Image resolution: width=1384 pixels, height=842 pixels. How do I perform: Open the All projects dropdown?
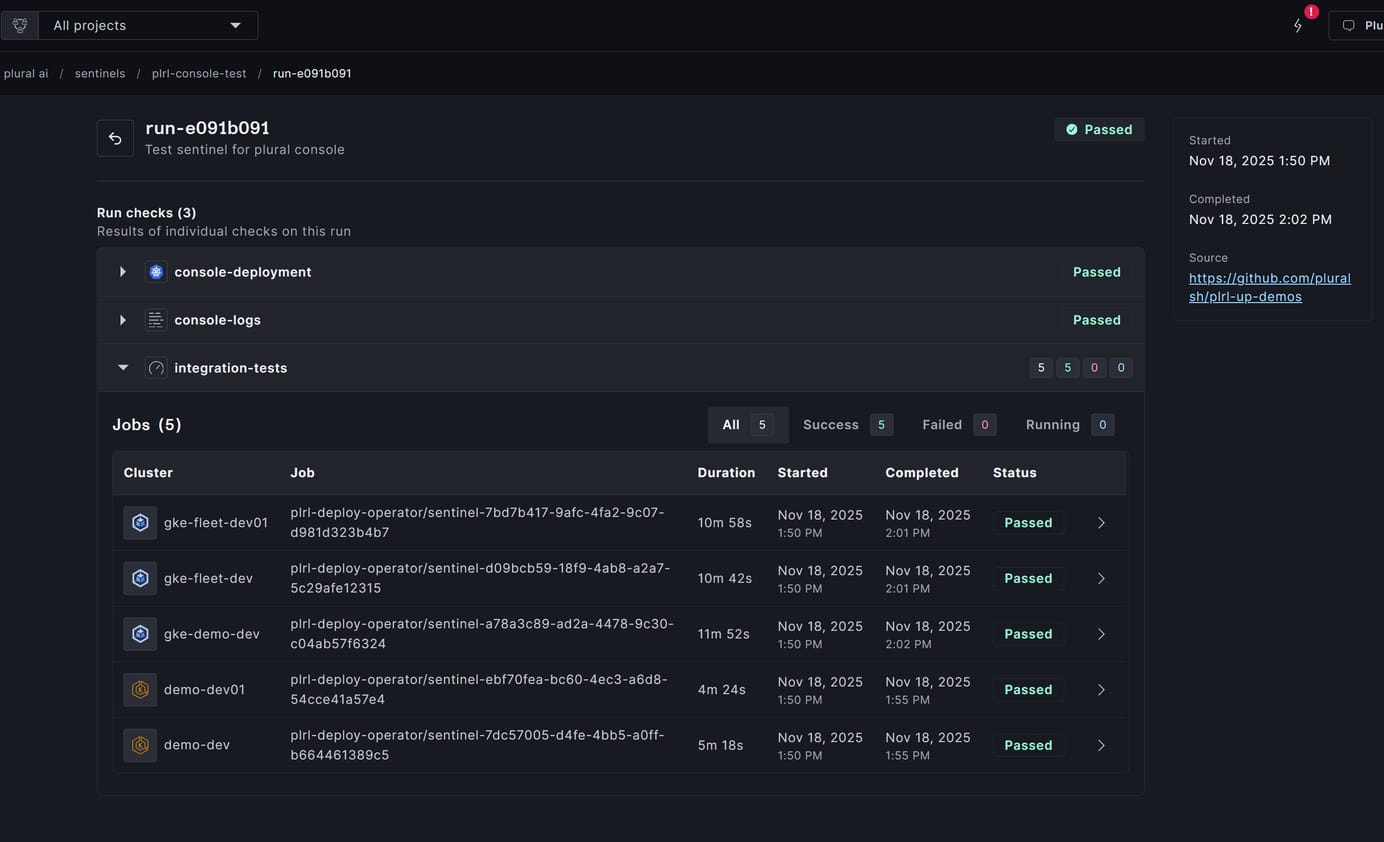(x=147, y=25)
